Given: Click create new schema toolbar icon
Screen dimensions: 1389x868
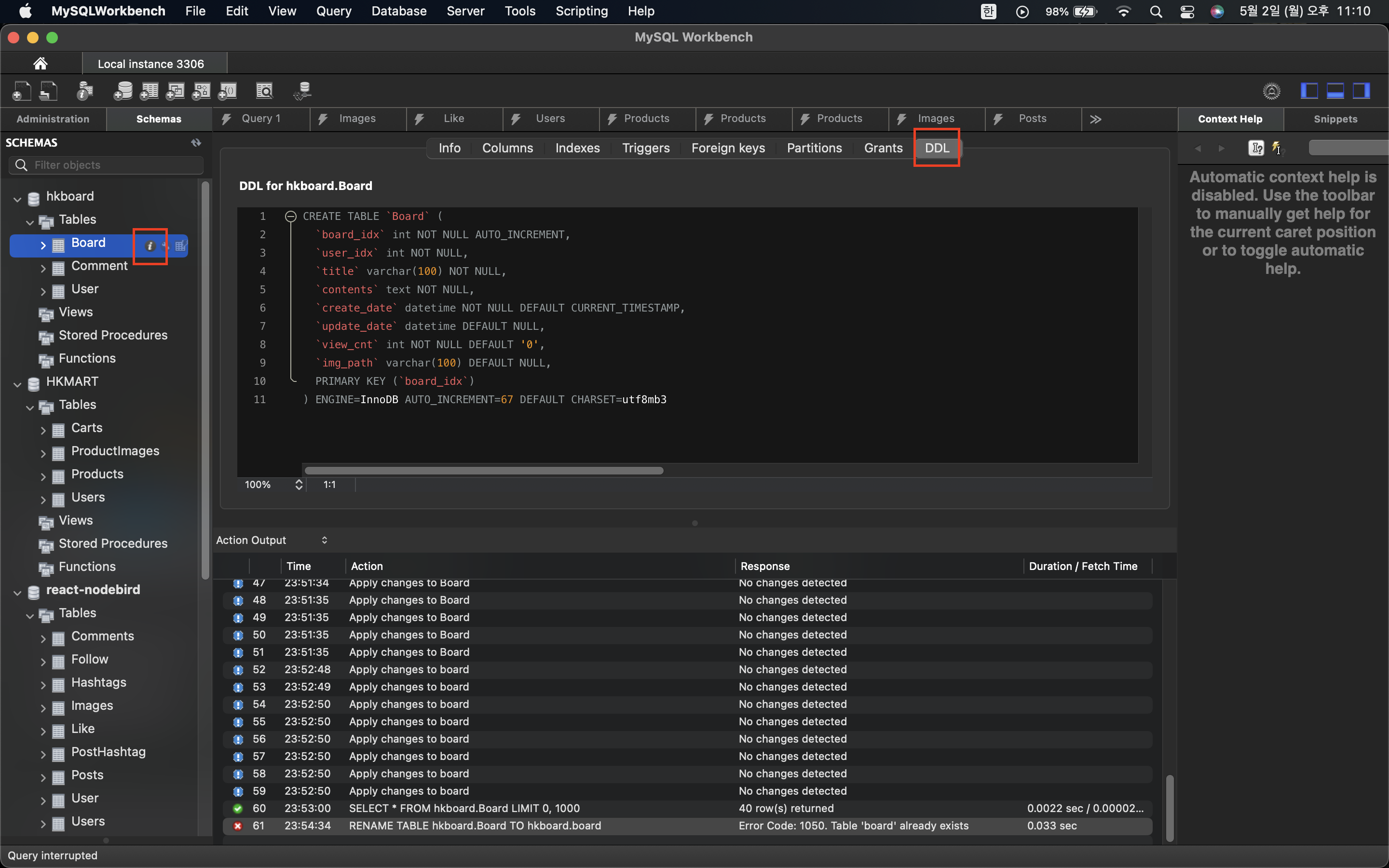Looking at the screenshot, I should pos(123,91).
